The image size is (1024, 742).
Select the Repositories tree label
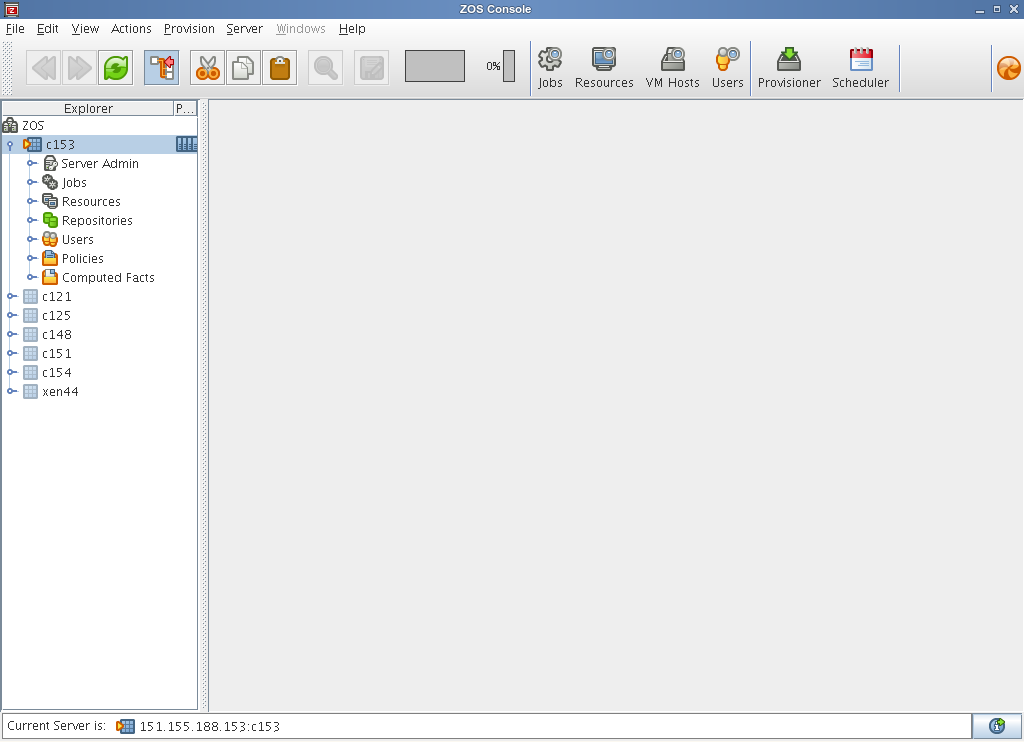tap(97, 220)
